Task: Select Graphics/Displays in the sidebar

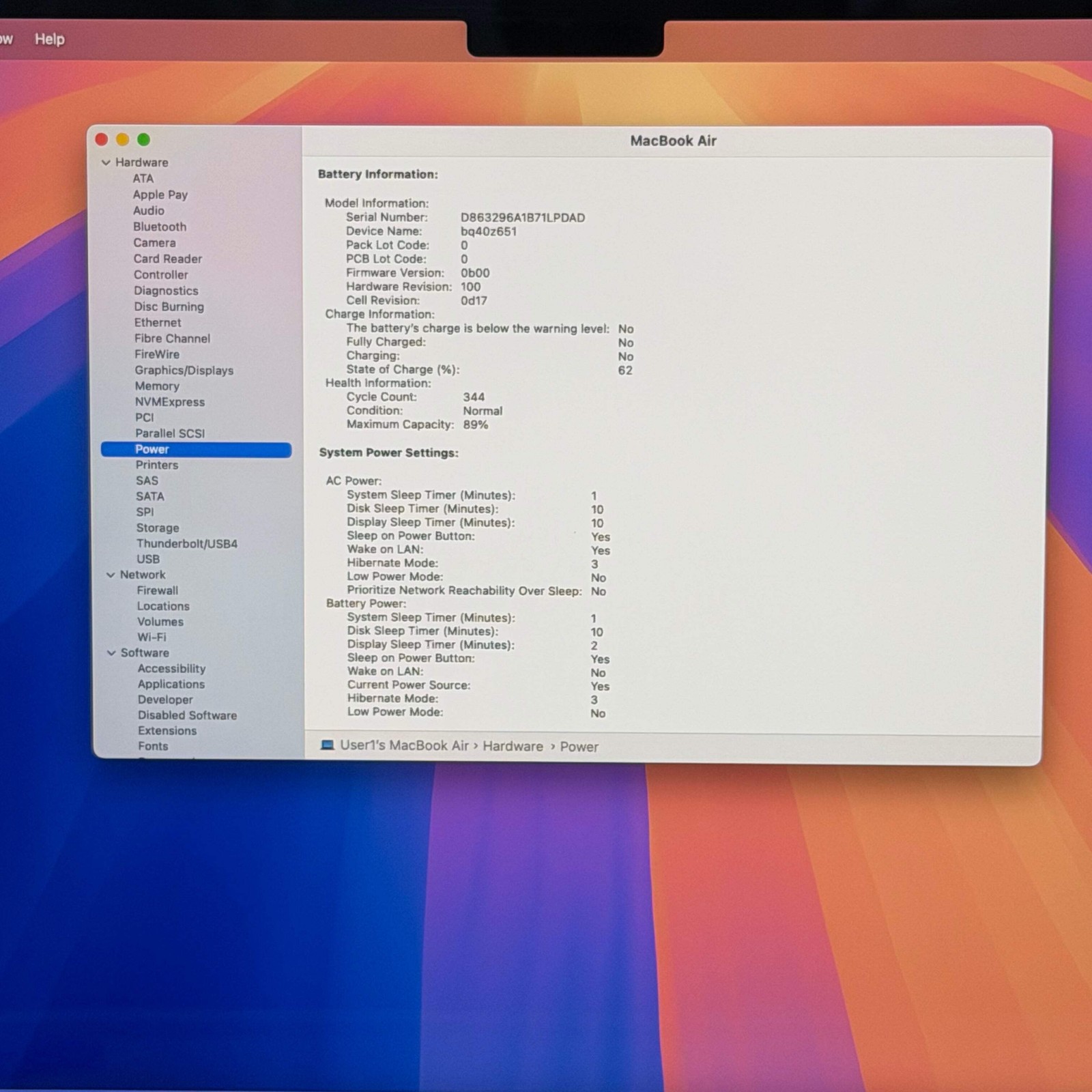Action: click(x=184, y=371)
